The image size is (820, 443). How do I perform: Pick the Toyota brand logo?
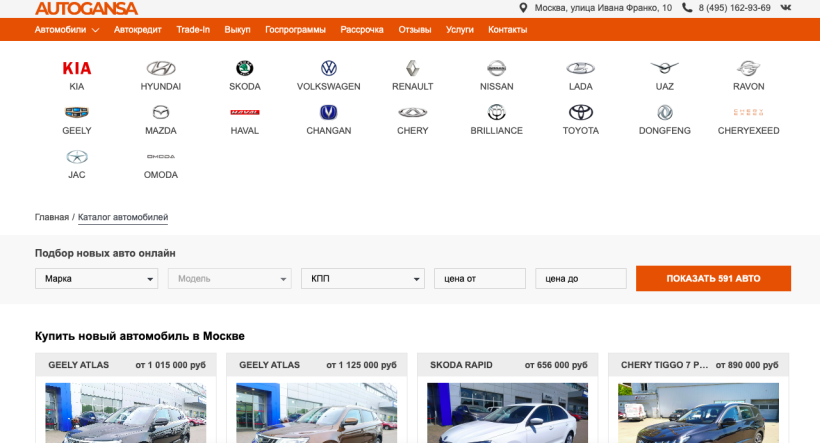pyautogui.click(x=580, y=112)
